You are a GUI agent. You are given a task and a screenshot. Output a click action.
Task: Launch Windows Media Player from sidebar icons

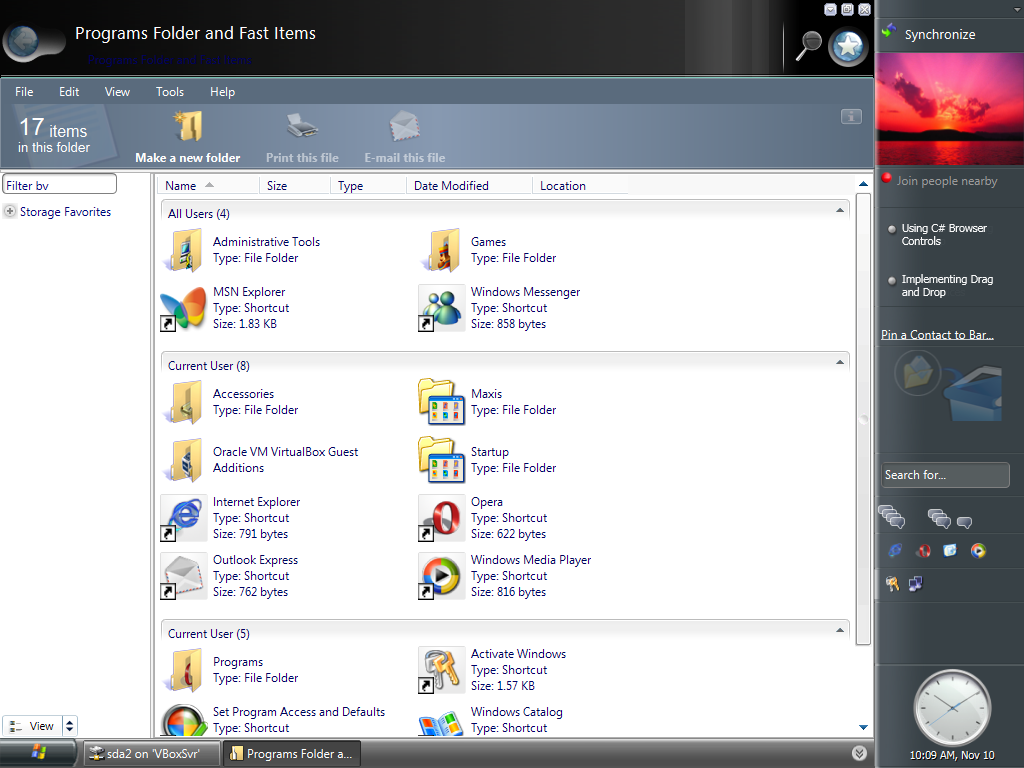(x=978, y=550)
